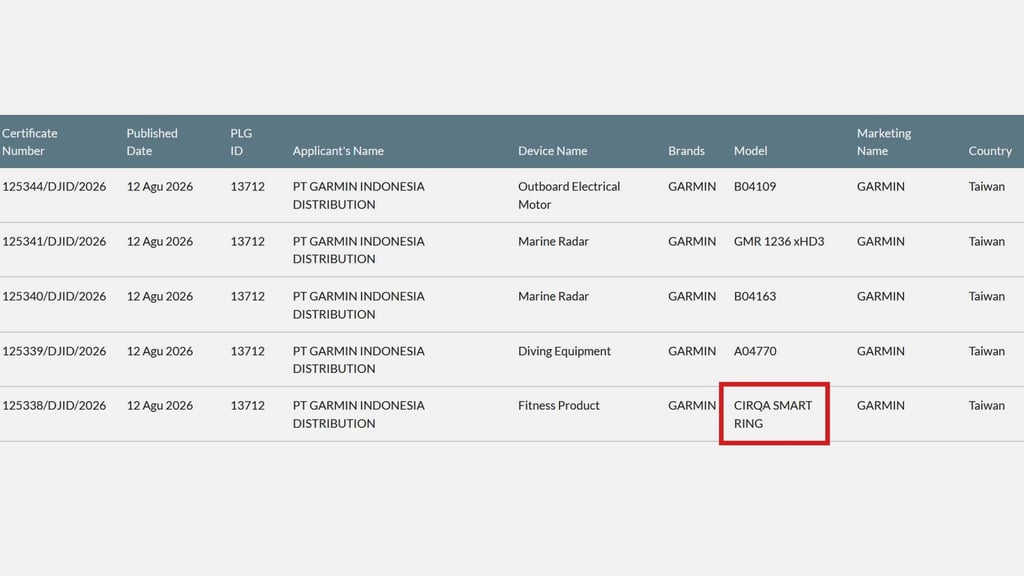The height and width of the screenshot is (576, 1024).
Task: Click Marine Radar in the B04163 row
Action: [553, 296]
